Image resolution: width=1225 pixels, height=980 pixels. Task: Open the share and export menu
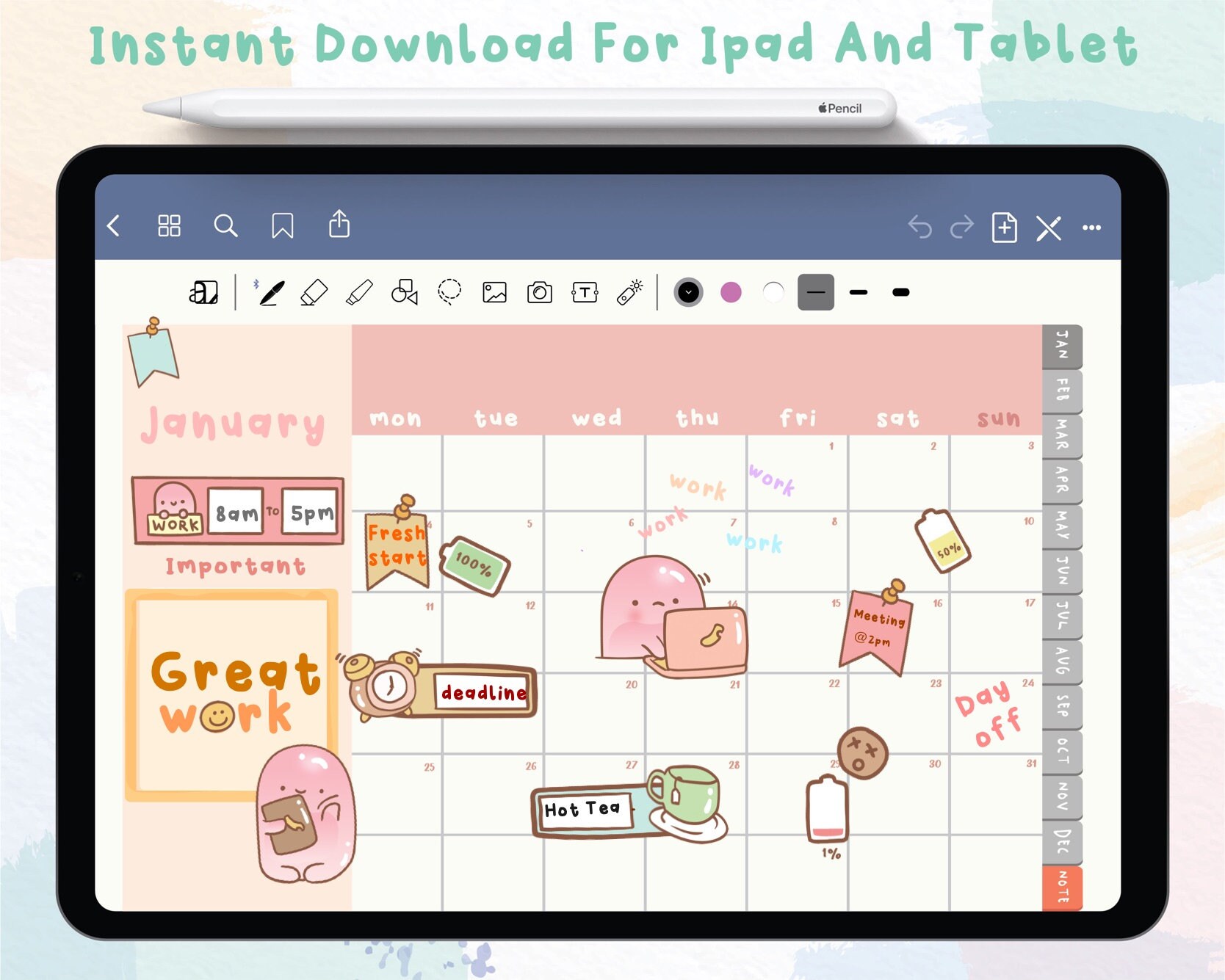click(339, 225)
